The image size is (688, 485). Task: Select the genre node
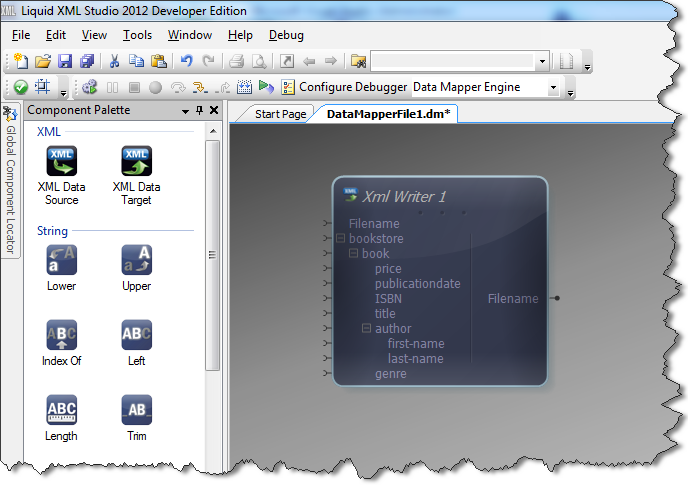click(x=391, y=374)
